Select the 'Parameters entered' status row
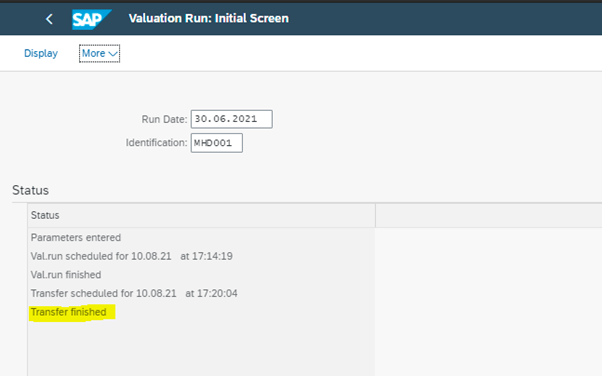Screen dimensions: 602x376 coord(201,238)
